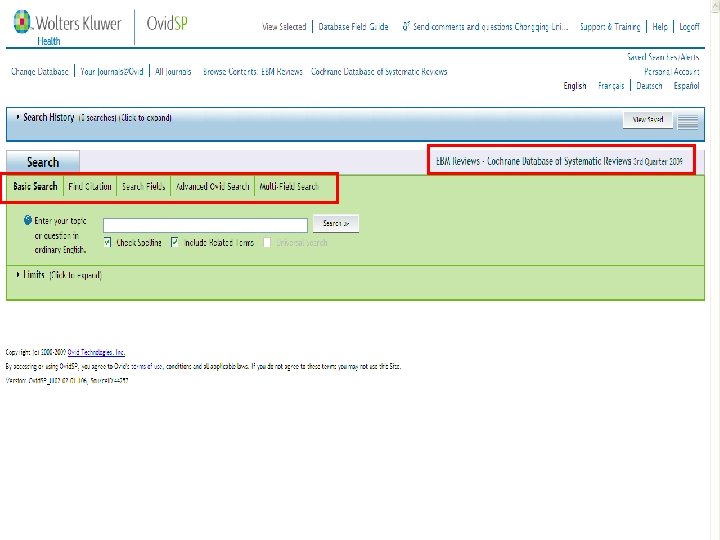Toggle the Check Spelling checkbox

coord(107,242)
